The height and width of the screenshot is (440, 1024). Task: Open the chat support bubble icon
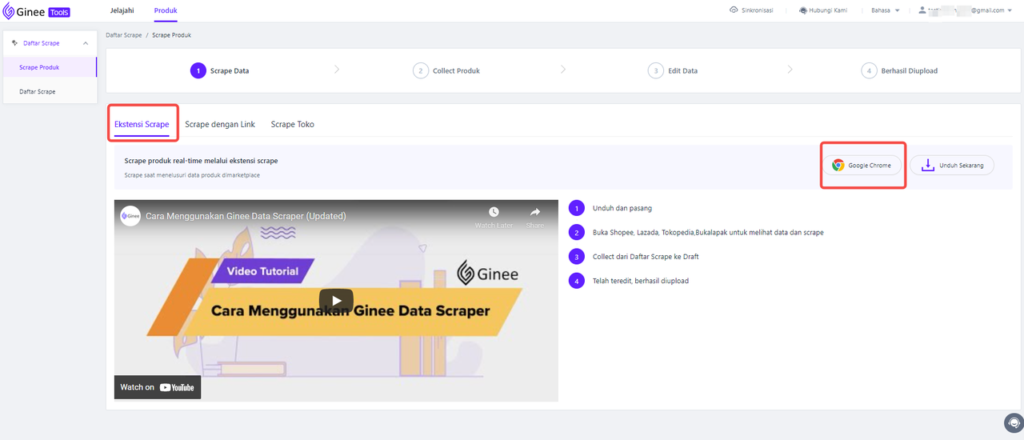pyautogui.click(x=1013, y=422)
